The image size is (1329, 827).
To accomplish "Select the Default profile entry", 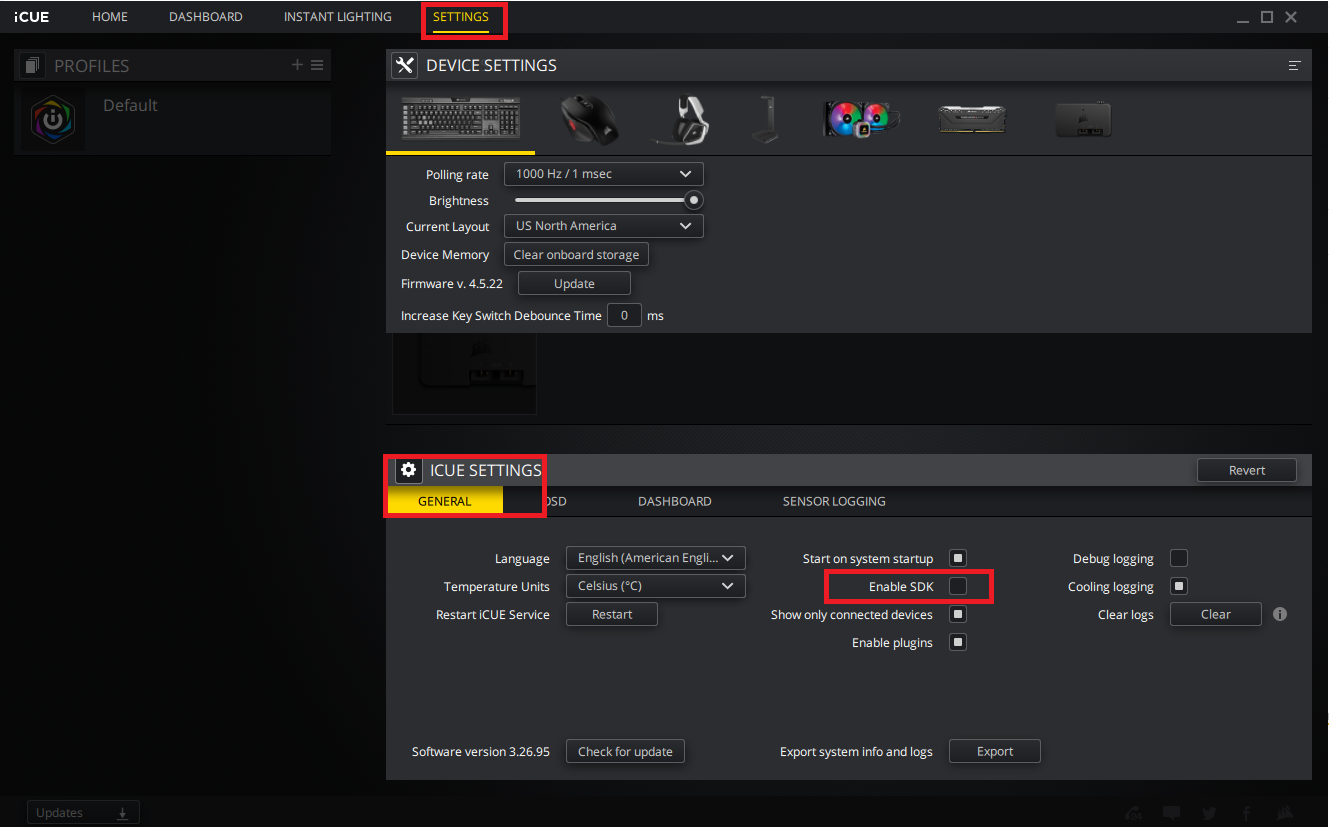I will point(173,119).
